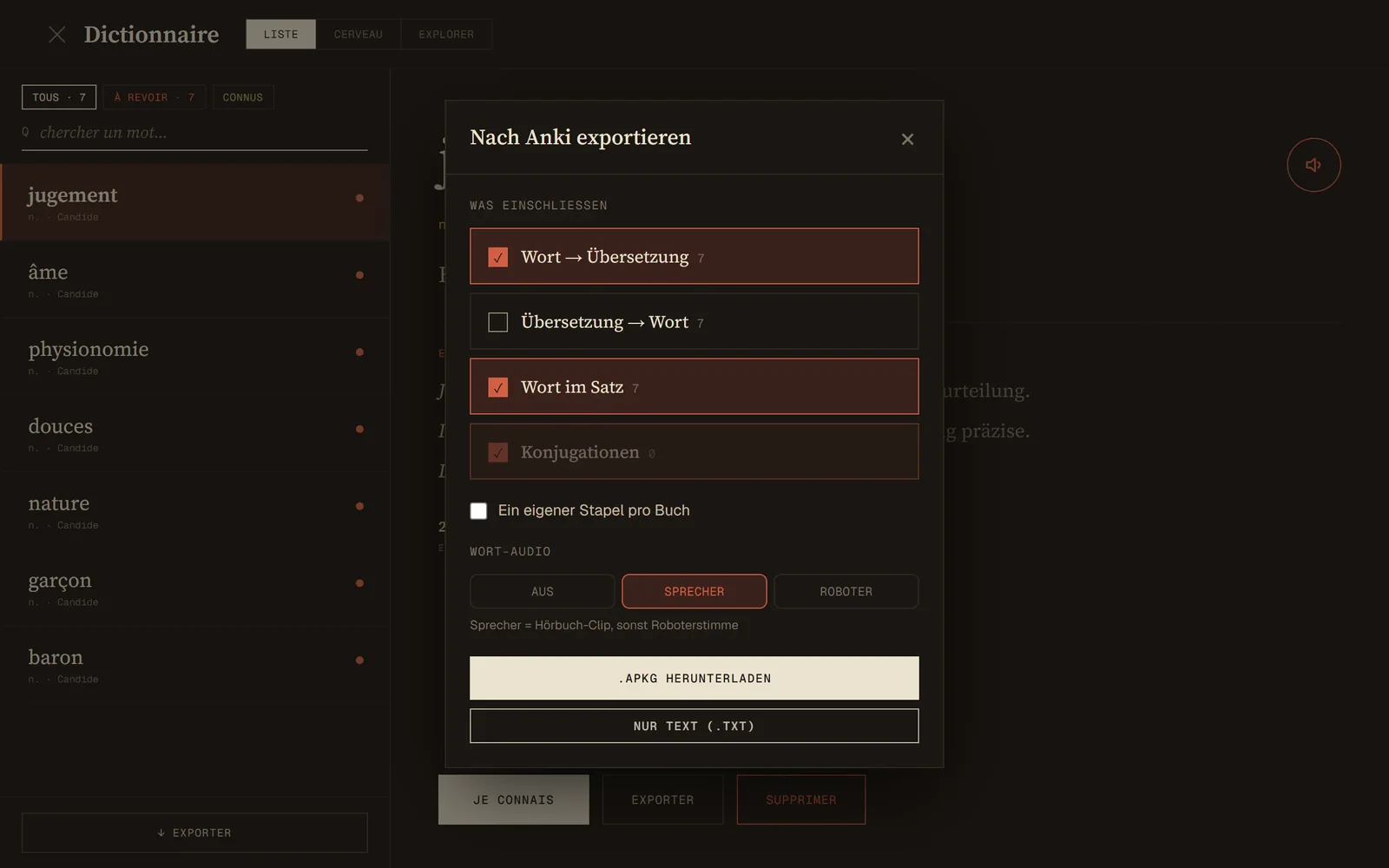Focus the chercher un mot search field
The image size is (1389, 868).
point(194,133)
